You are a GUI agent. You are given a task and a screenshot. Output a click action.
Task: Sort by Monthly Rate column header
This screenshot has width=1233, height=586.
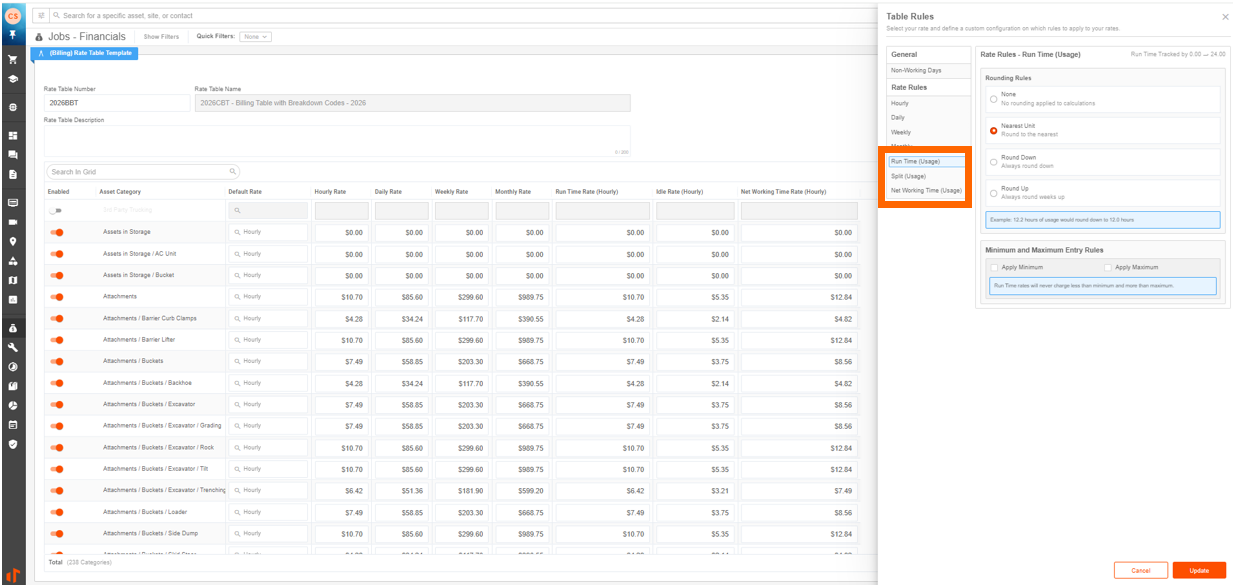click(x=513, y=192)
